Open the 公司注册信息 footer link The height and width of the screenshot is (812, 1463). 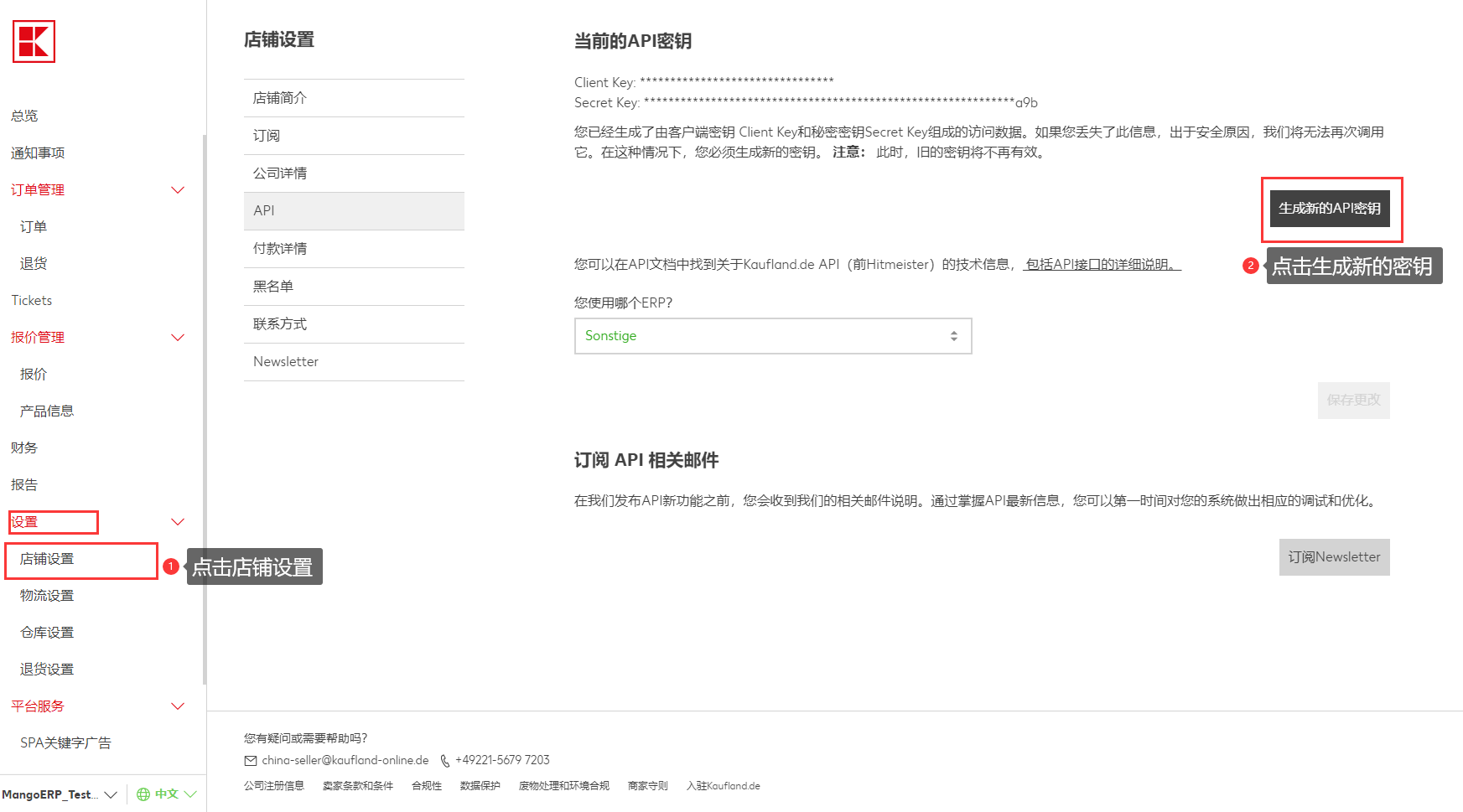click(274, 786)
